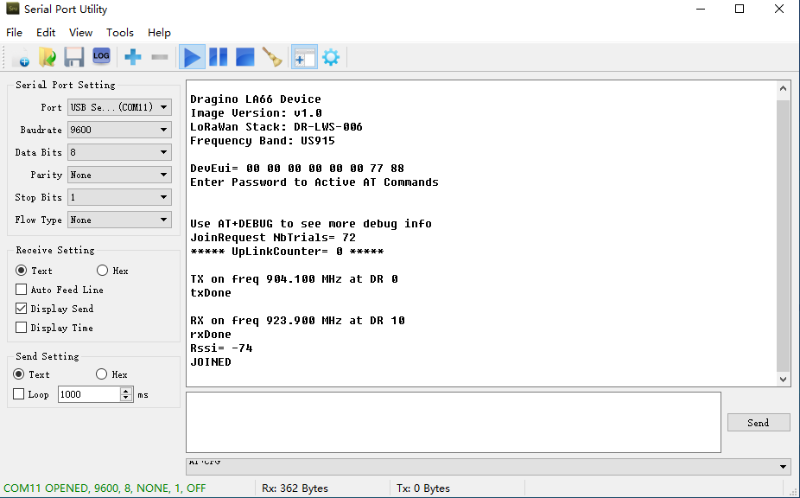Click the pause toolbar icon

(x=218, y=57)
